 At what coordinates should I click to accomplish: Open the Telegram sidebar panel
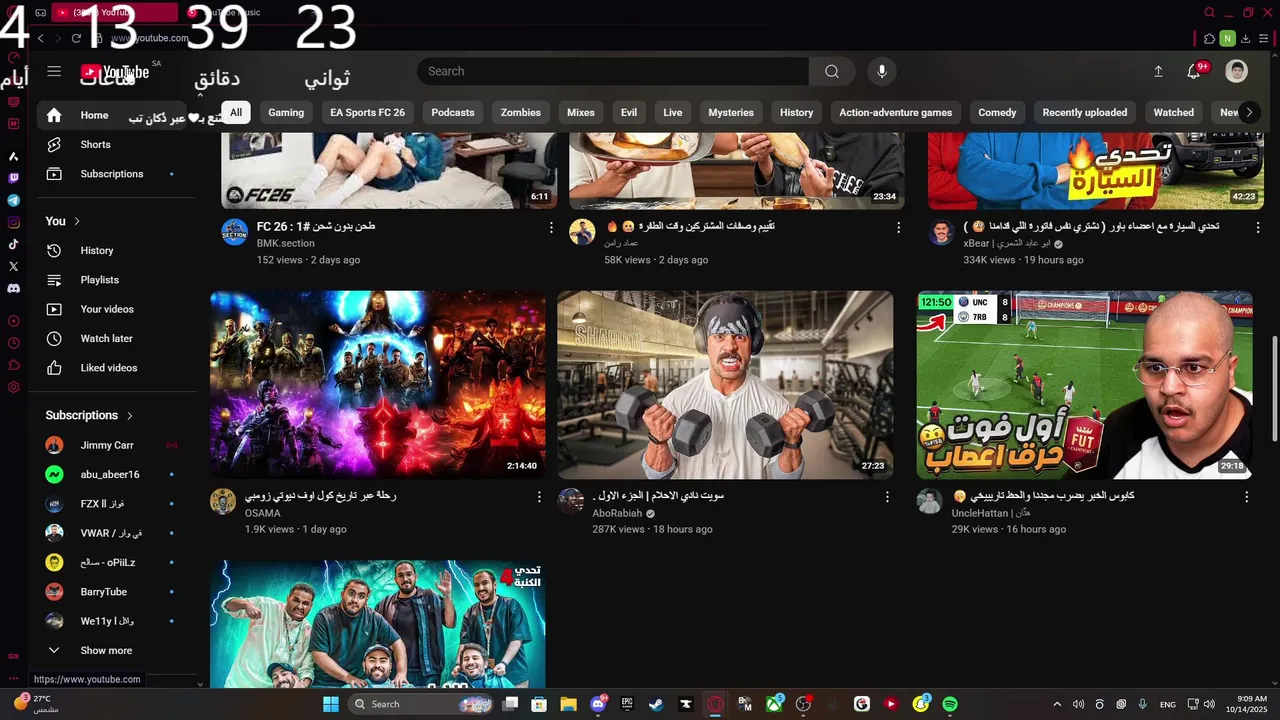point(14,200)
